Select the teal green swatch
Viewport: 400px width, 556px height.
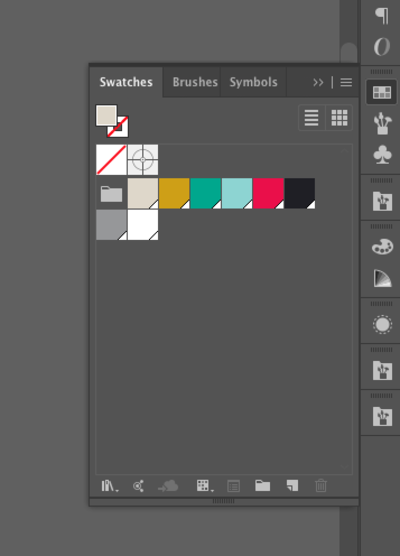[x=206, y=194]
